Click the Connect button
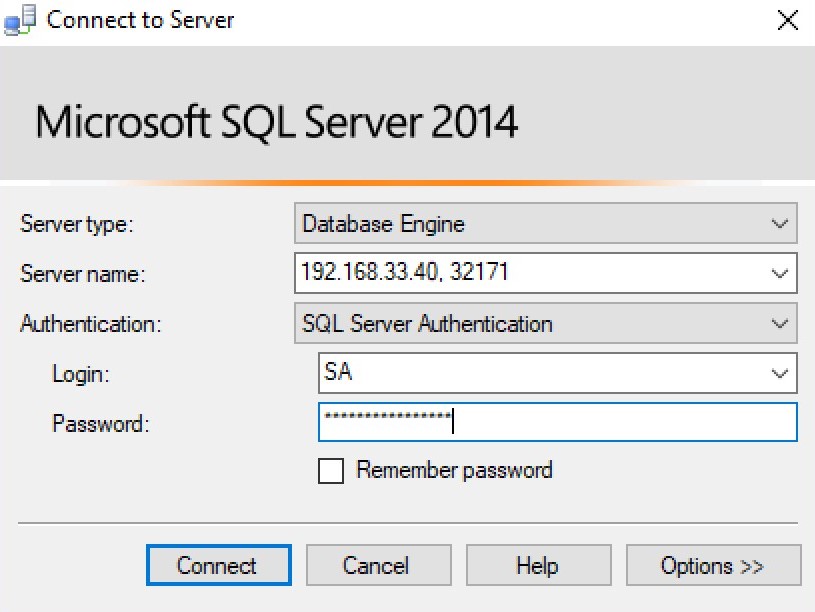815x612 pixels. tap(219, 565)
